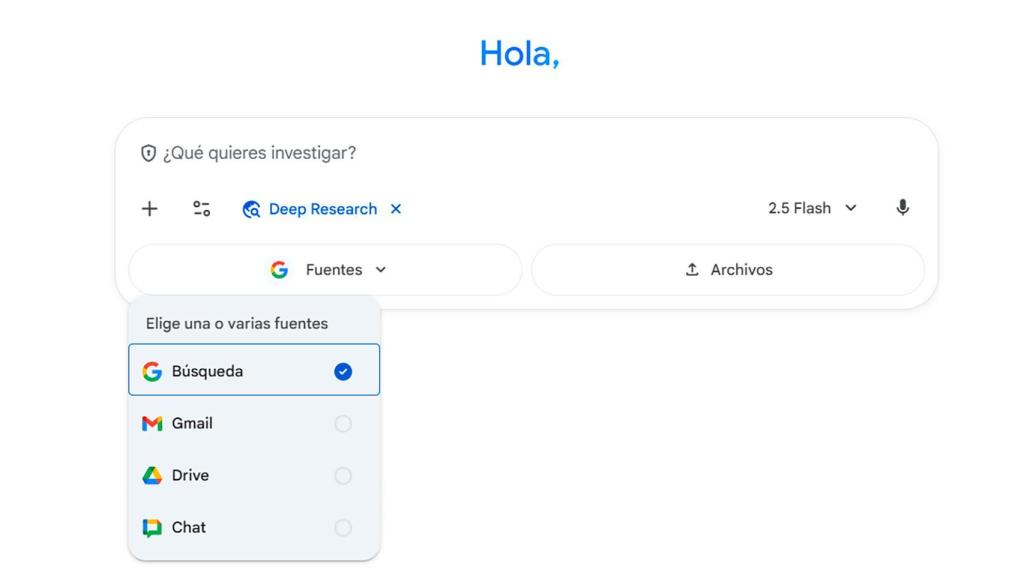Open the tools settings sliders icon
This screenshot has height=576, width=1024.
coord(202,209)
